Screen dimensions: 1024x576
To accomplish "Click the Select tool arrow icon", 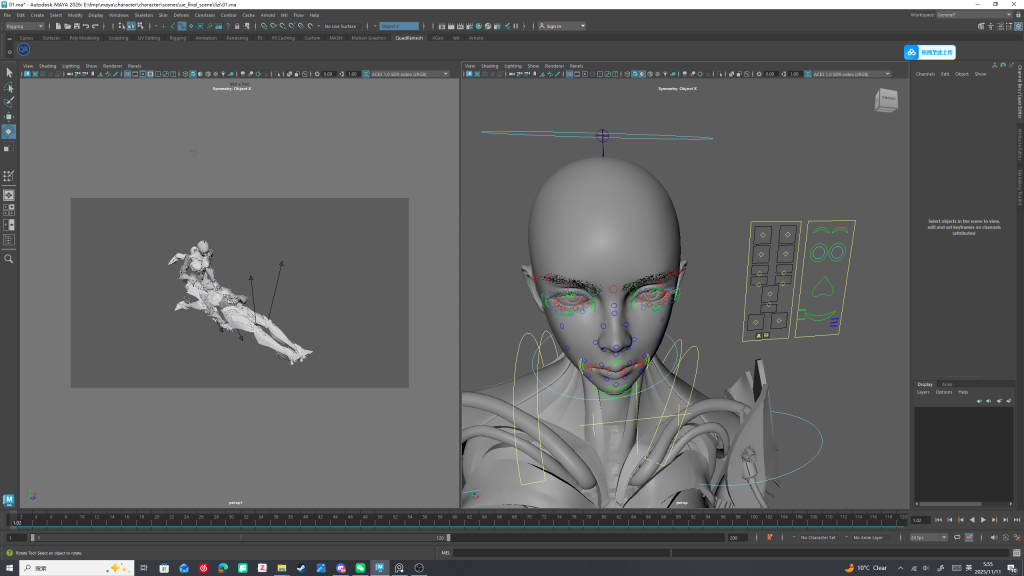I will click(9, 72).
